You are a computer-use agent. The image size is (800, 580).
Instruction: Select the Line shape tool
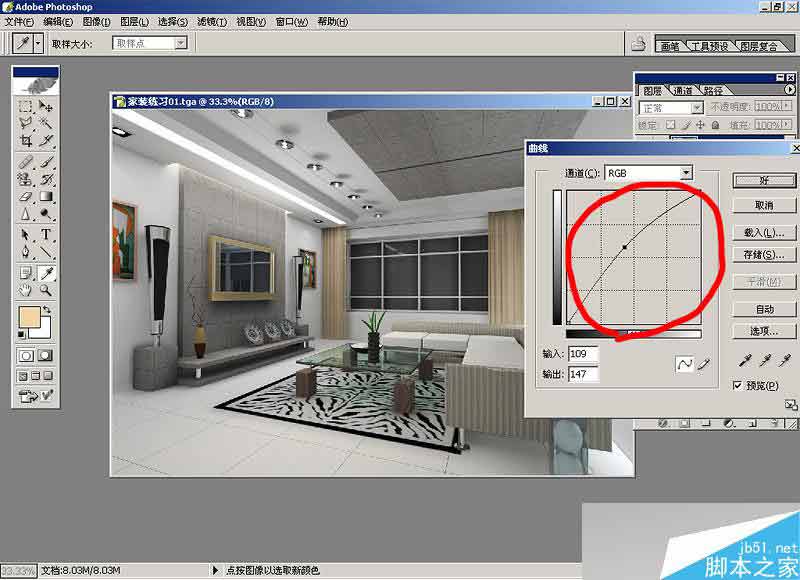coord(46,251)
